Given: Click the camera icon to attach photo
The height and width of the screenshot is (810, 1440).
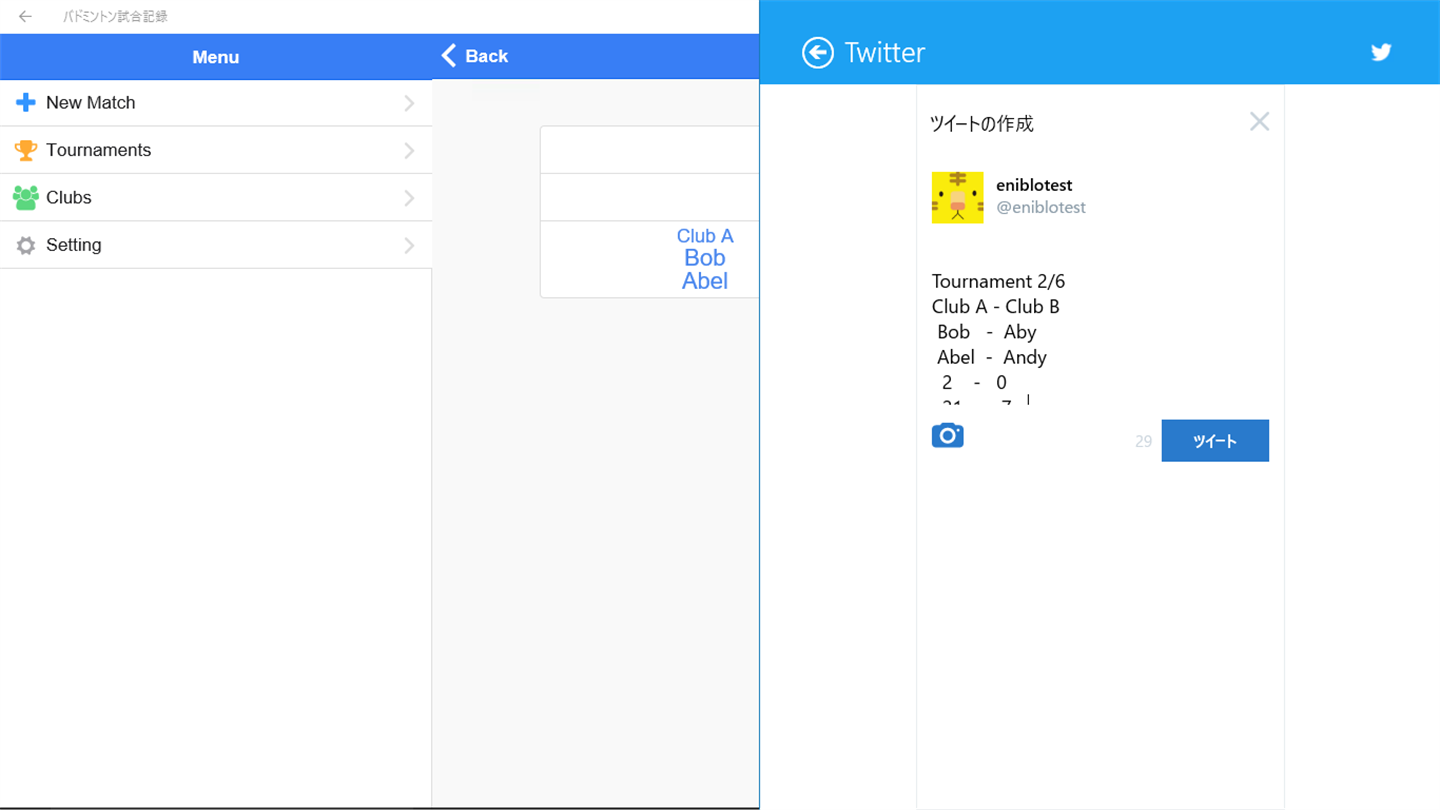Looking at the screenshot, I should click(x=947, y=435).
